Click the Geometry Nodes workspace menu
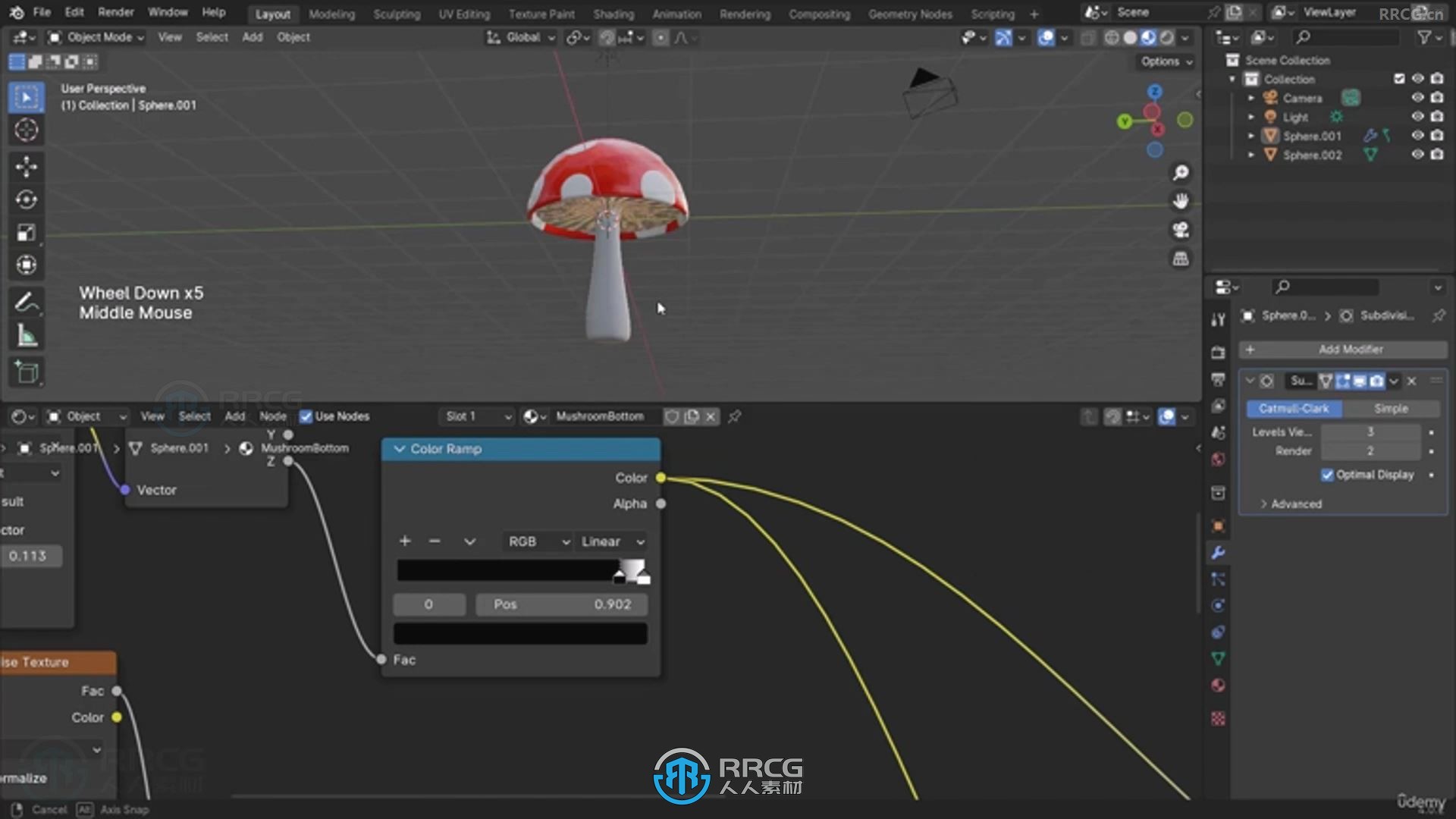 coord(909,13)
